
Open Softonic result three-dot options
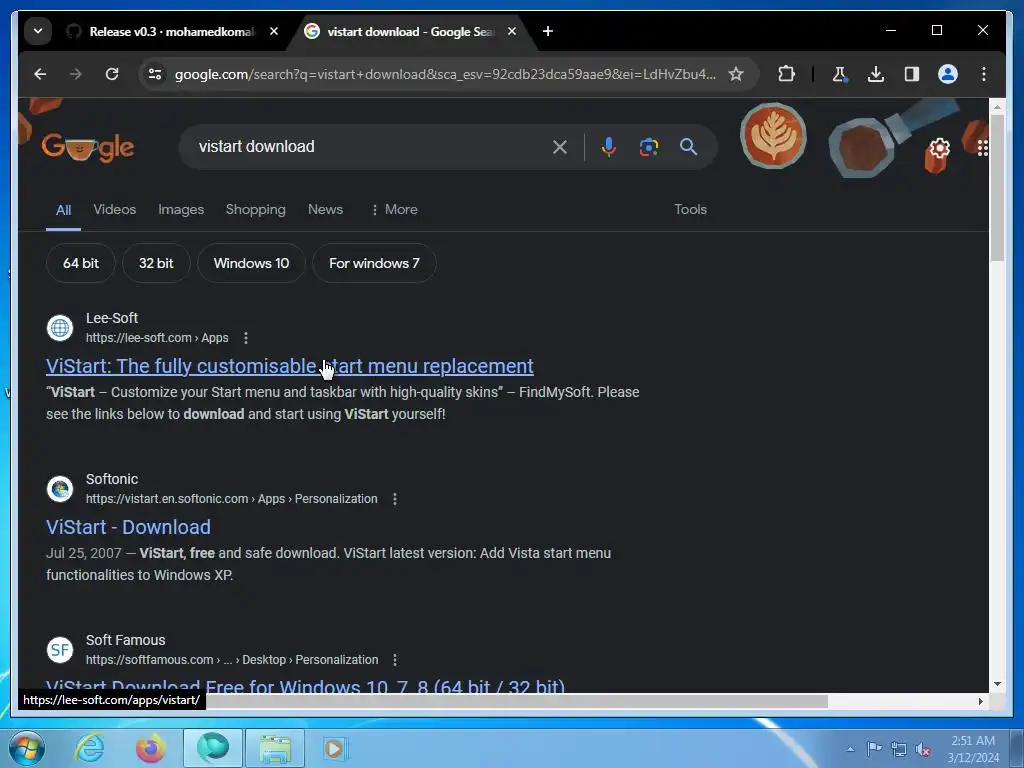(394, 499)
